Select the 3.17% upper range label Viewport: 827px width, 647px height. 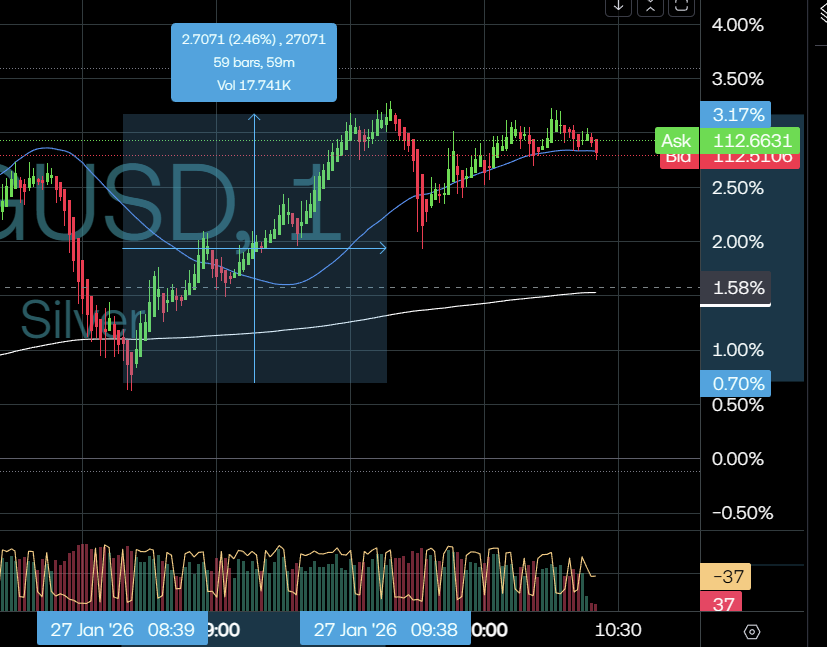click(737, 114)
